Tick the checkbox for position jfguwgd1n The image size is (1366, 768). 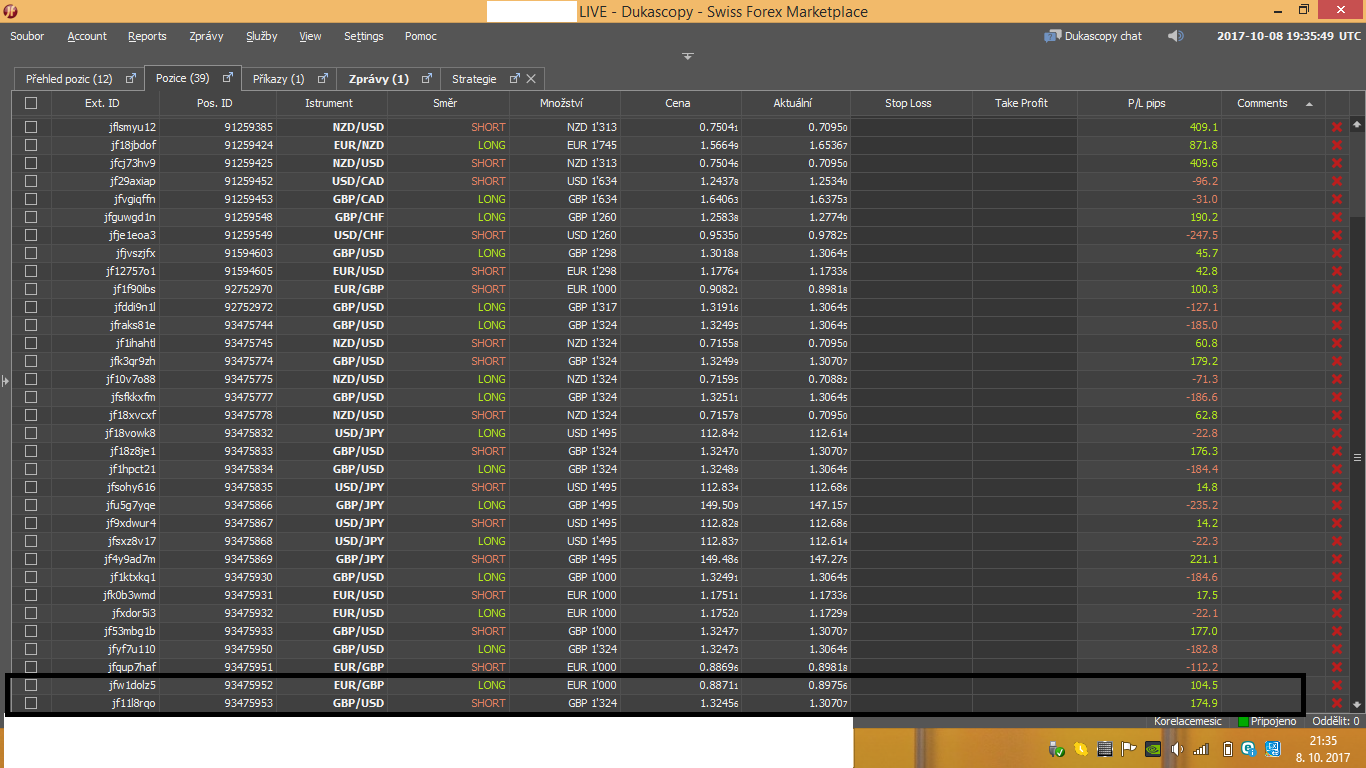(x=31, y=217)
